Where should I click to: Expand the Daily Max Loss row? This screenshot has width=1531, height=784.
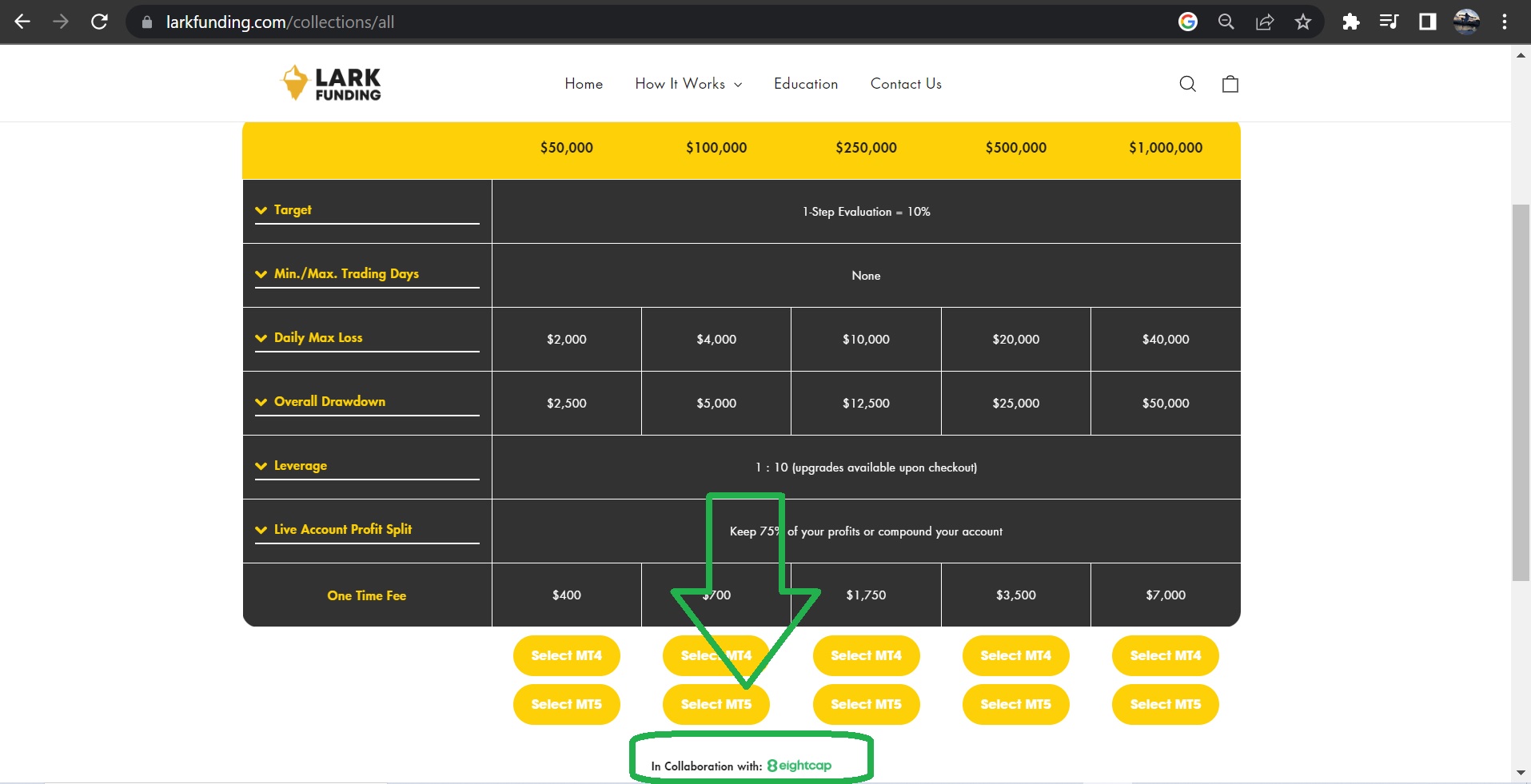click(317, 338)
